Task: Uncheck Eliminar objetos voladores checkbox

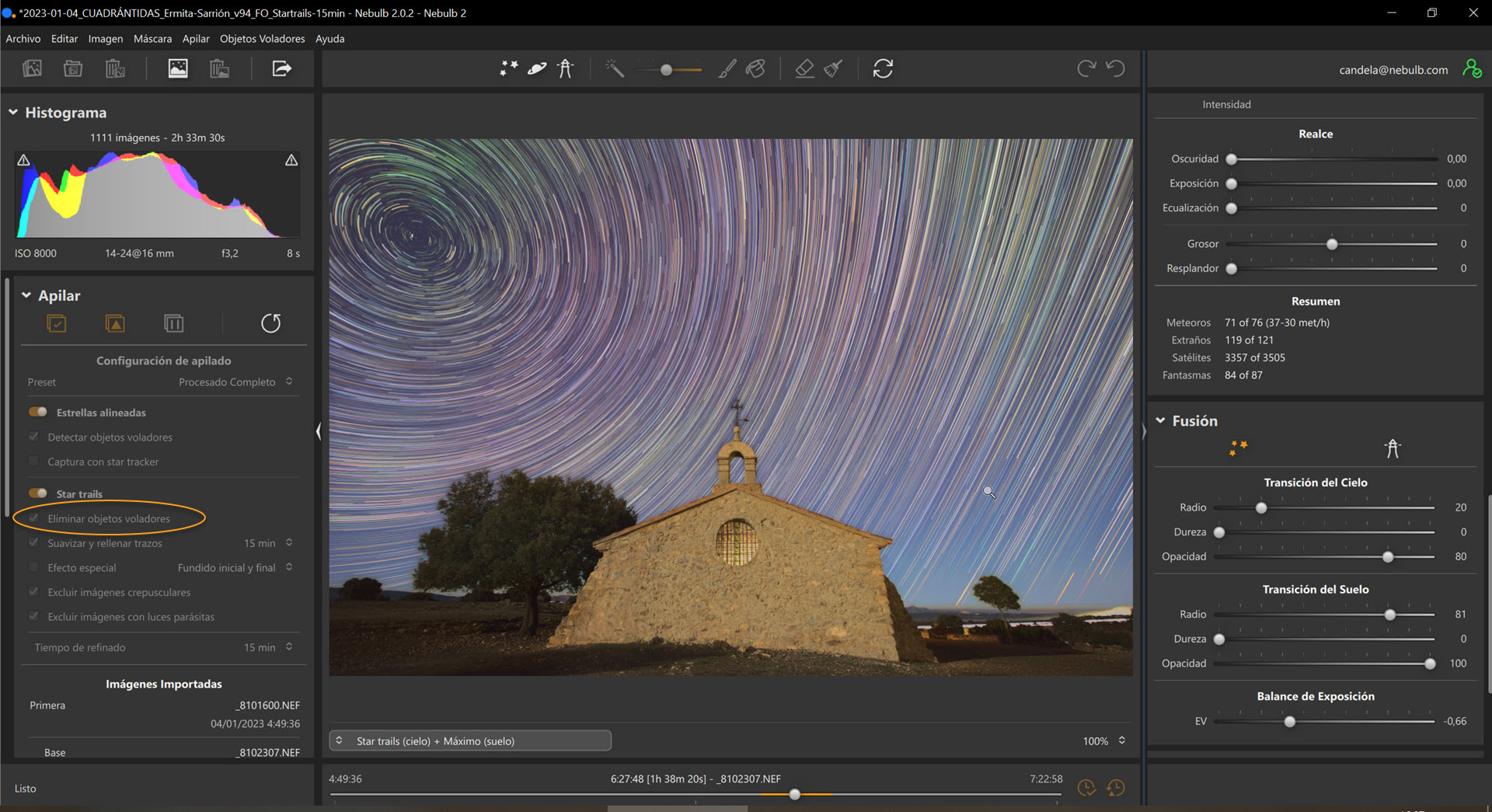Action: (x=33, y=518)
